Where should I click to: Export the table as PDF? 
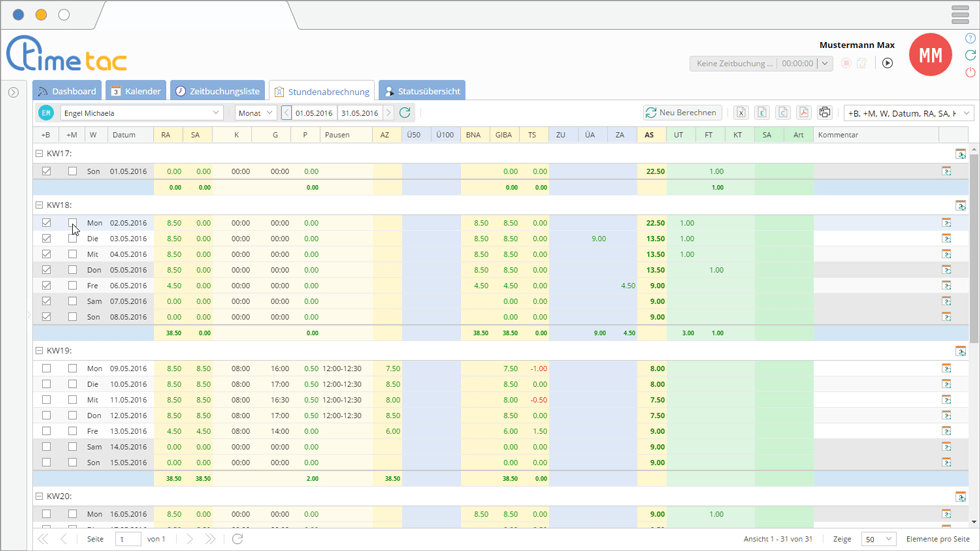804,113
